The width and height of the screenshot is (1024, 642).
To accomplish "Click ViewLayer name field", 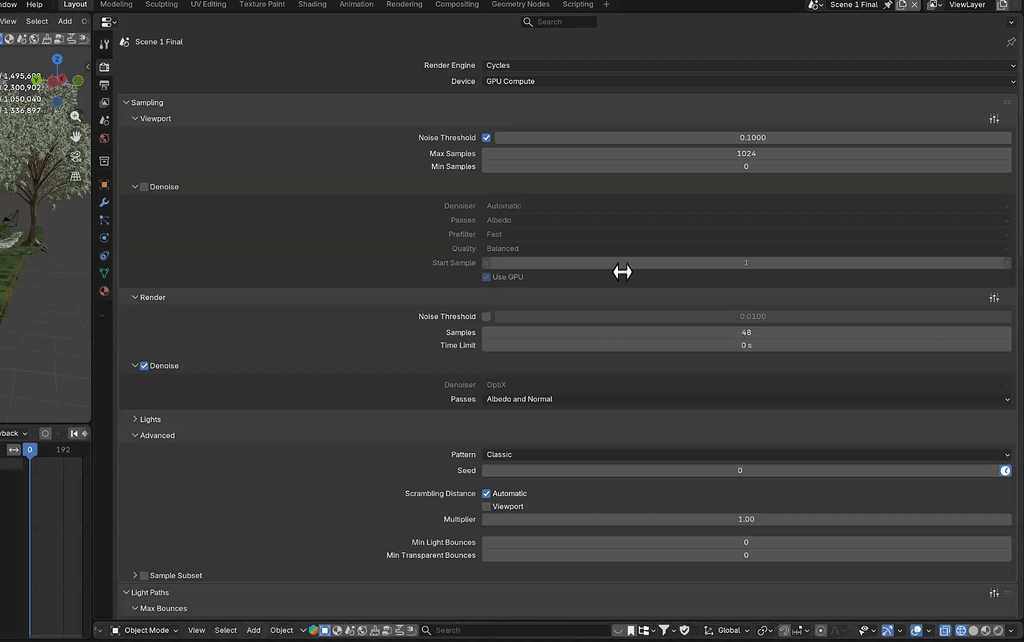I will click(x=967, y=5).
